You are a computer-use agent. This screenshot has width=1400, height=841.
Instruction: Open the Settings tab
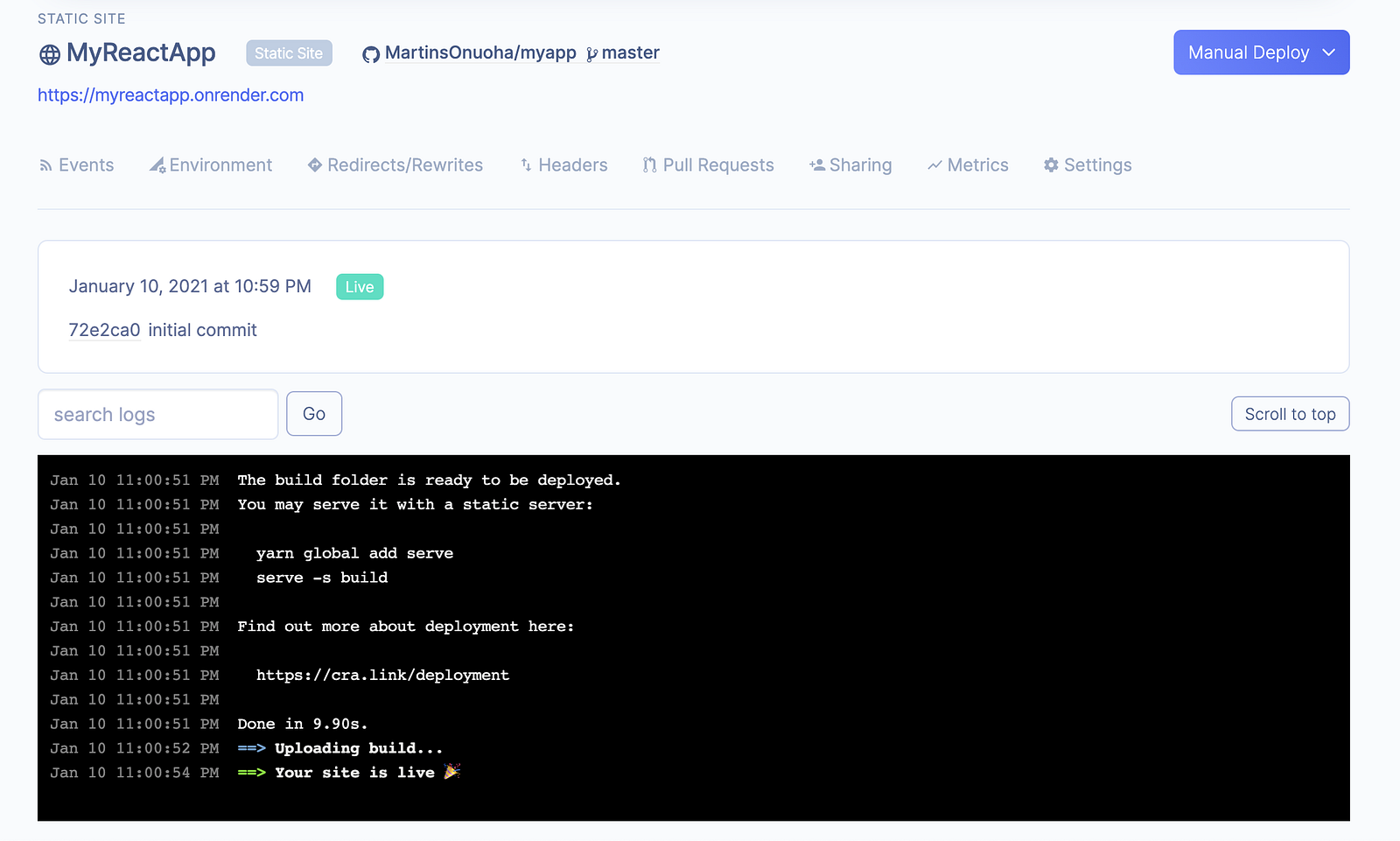click(x=1088, y=165)
